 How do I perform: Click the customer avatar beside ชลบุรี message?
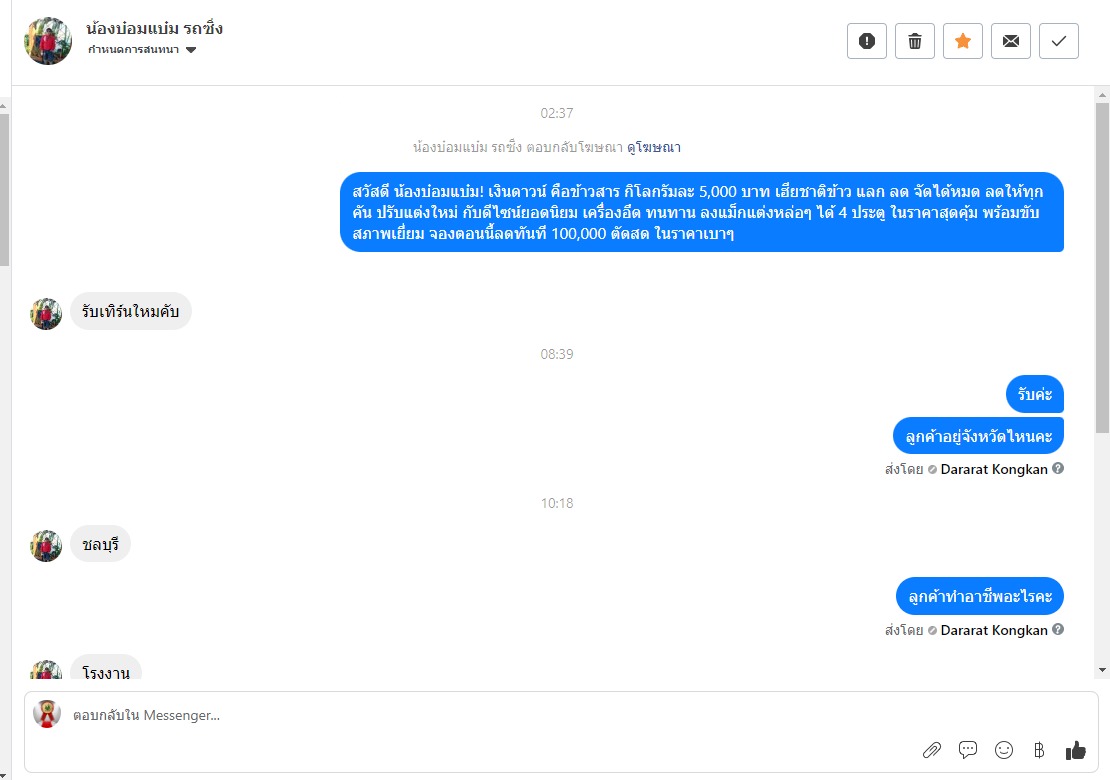[46, 545]
